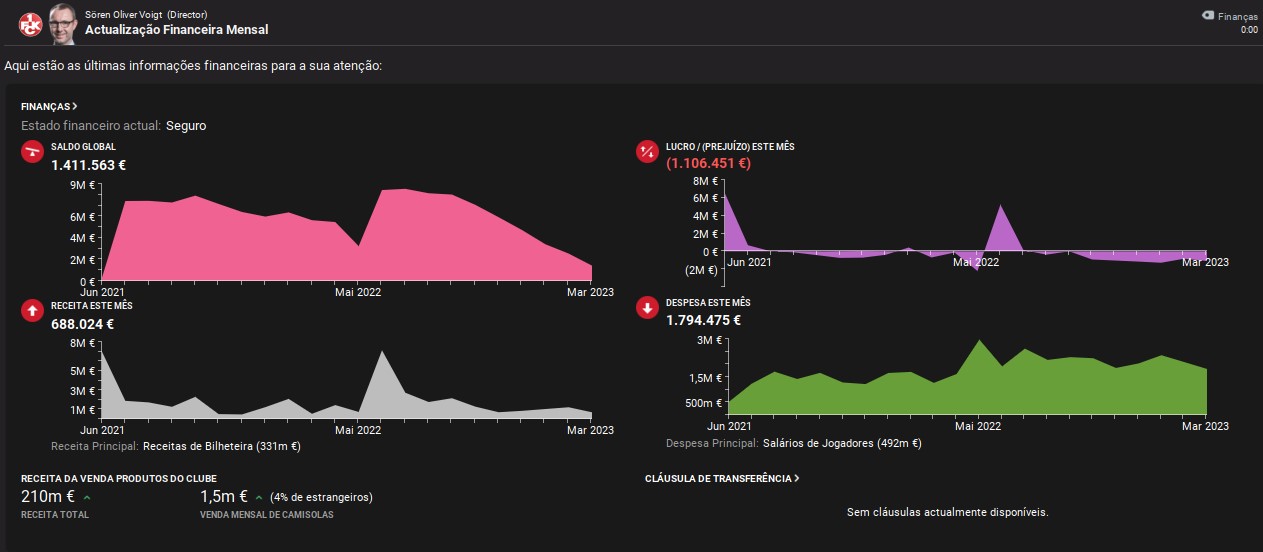Click Receitas de Bilheteira (331m €) text
The width and height of the screenshot is (1263, 552).
[x=222, y=446]
